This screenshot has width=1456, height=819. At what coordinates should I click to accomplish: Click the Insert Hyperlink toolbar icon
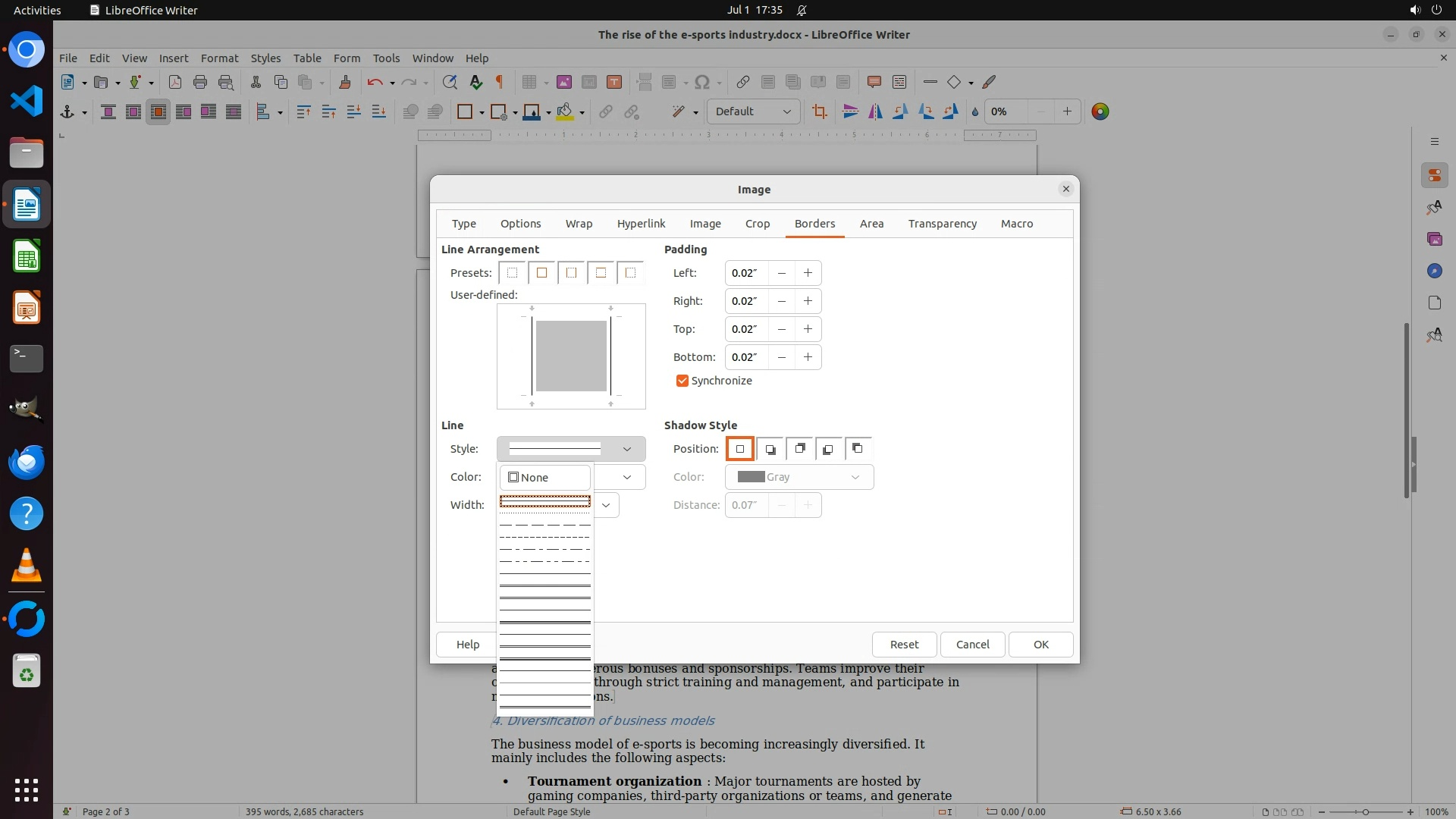point(743,82)
